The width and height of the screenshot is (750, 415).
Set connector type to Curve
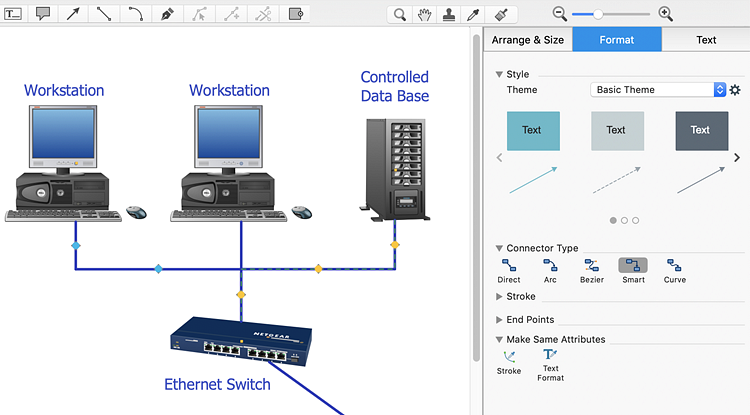674,271
